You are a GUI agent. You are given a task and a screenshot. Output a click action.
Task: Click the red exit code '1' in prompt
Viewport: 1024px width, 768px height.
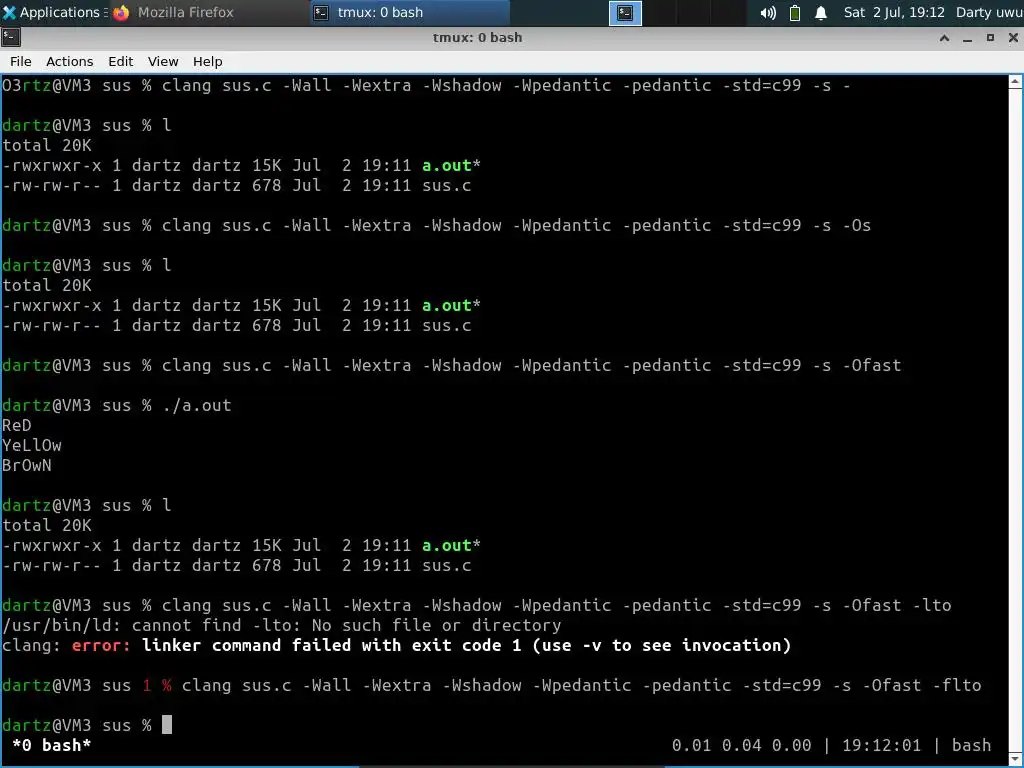[x=146, y=685]
